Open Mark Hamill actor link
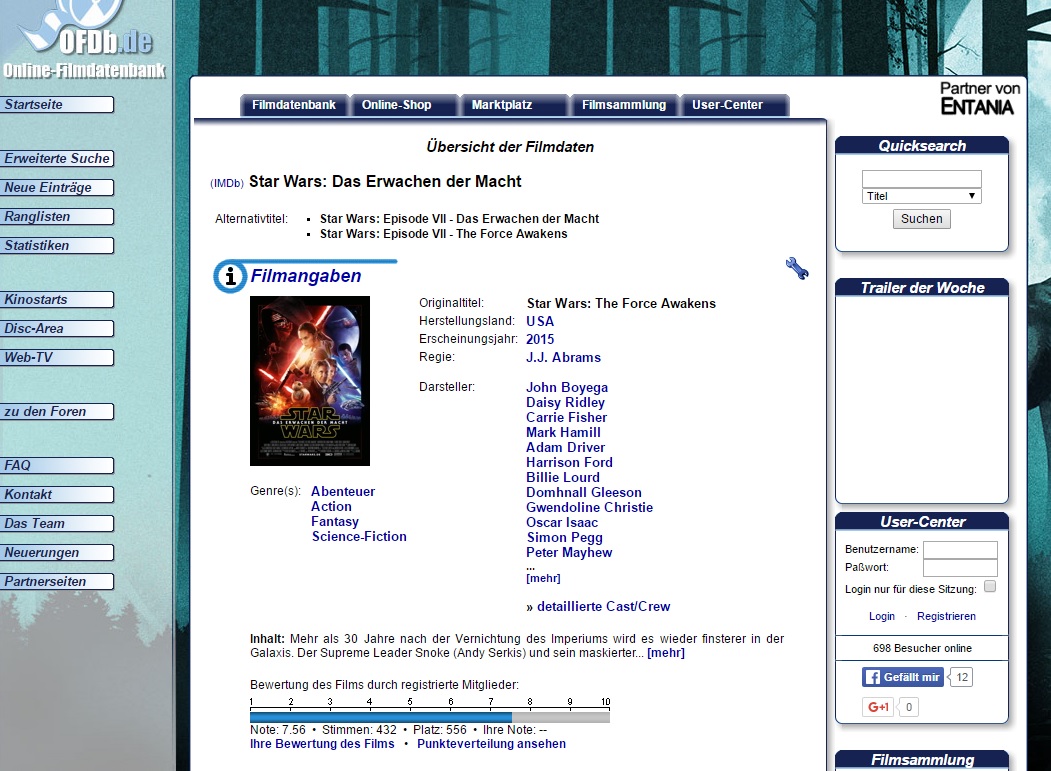 pyautogui.click(x=564, y=432)
